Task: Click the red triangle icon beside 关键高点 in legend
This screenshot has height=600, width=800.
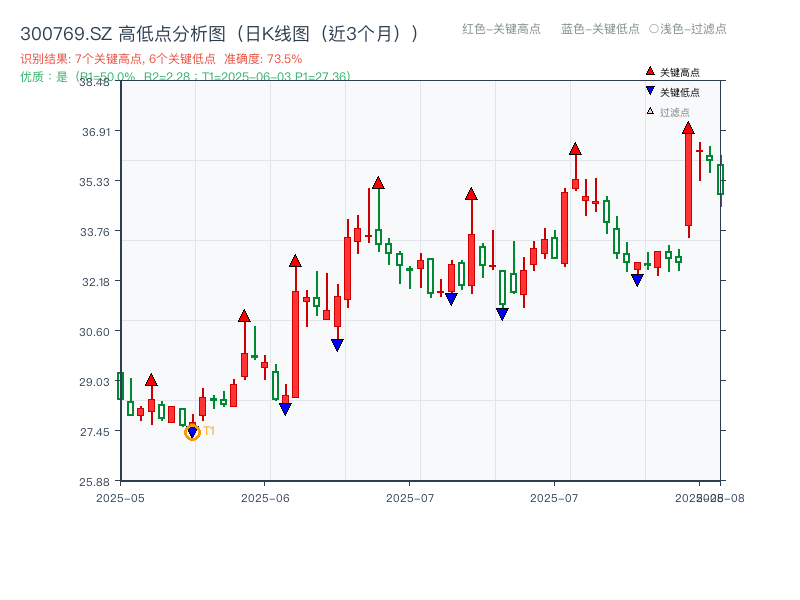Action: point(650,72)
